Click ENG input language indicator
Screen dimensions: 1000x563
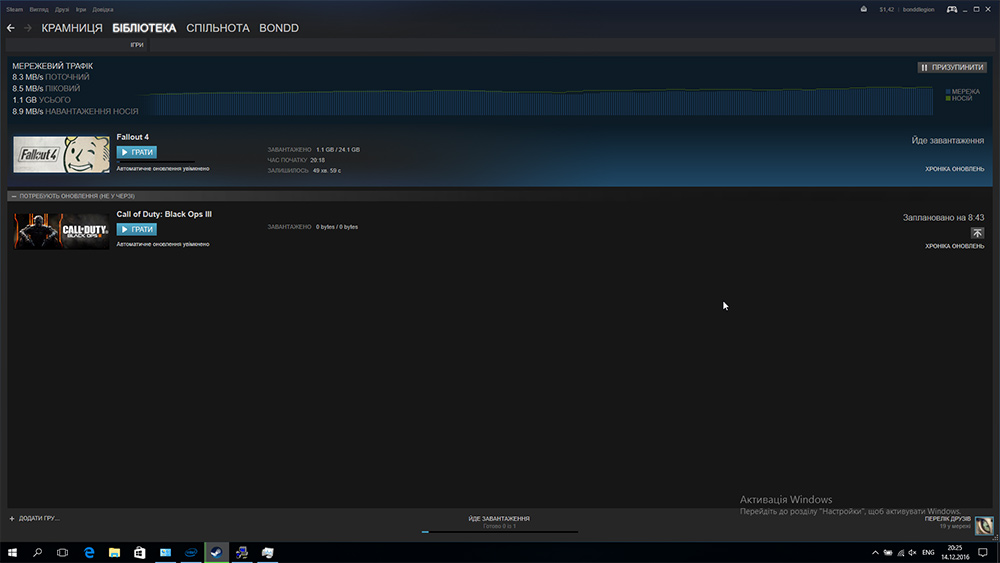click(929, 553)
